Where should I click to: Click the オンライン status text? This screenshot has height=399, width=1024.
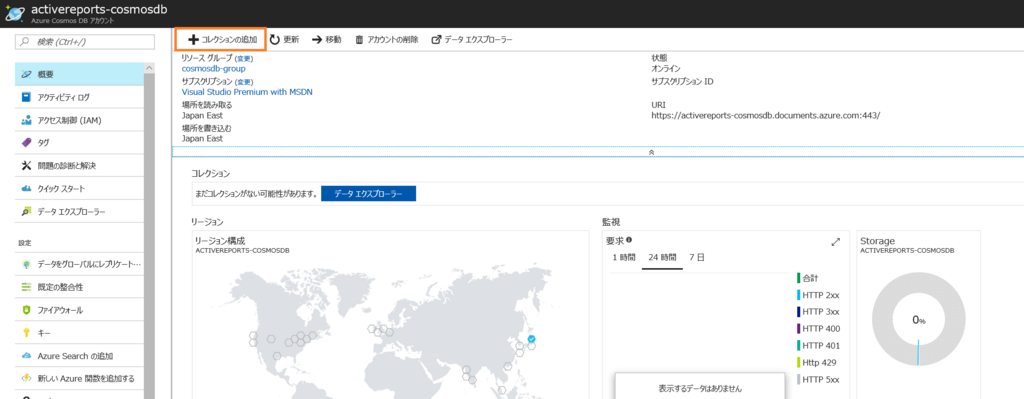(x=665, y=69)
